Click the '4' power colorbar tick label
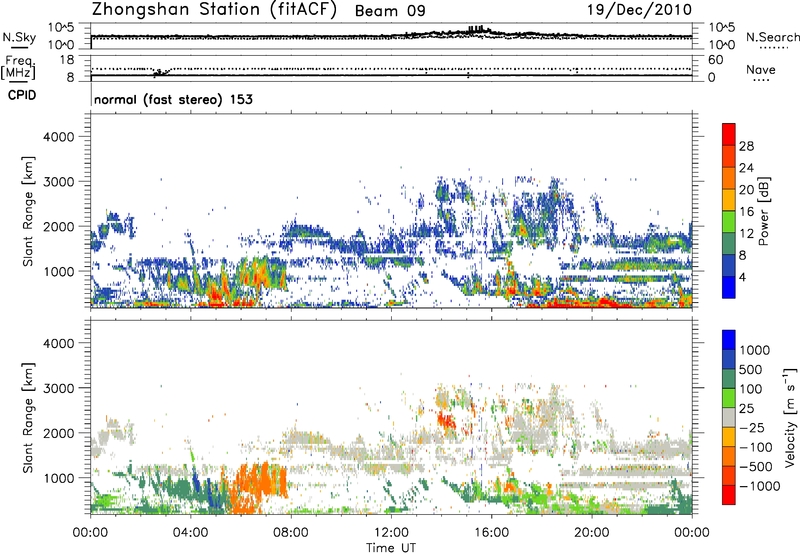The width and height of the screenshot is (800, 554). [x=742, y=277]
